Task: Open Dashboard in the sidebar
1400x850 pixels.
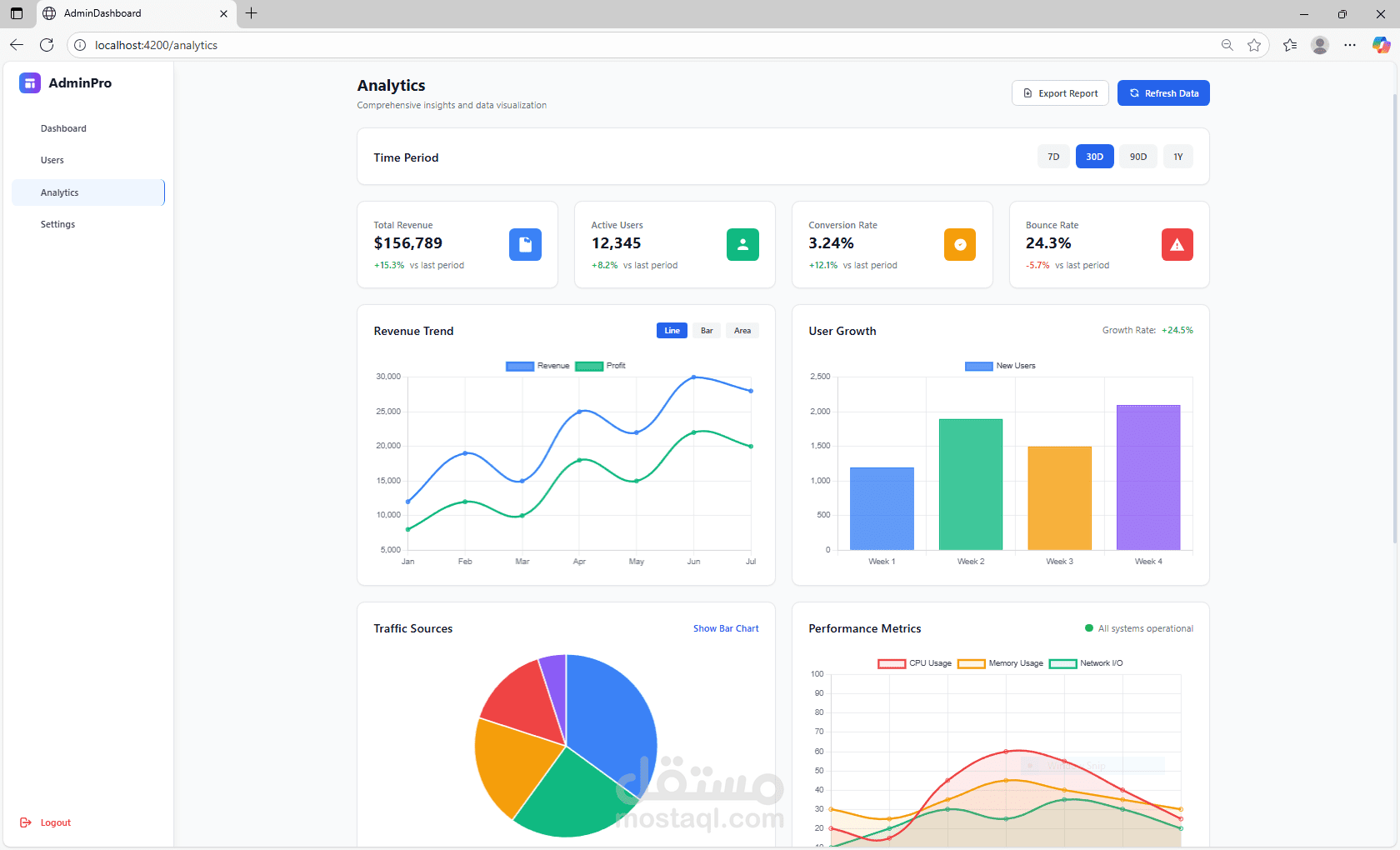Action: click(88, 128)
